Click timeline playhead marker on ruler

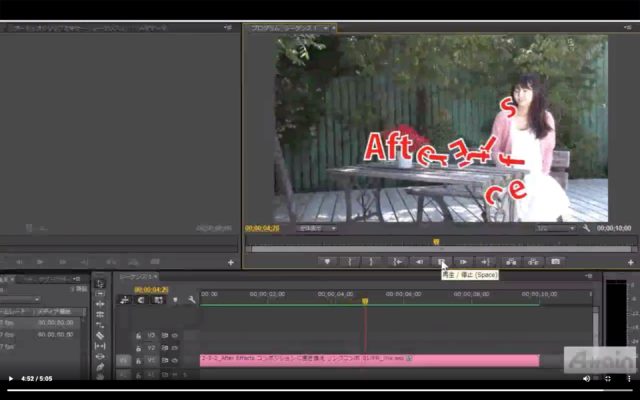pos(365,301)
